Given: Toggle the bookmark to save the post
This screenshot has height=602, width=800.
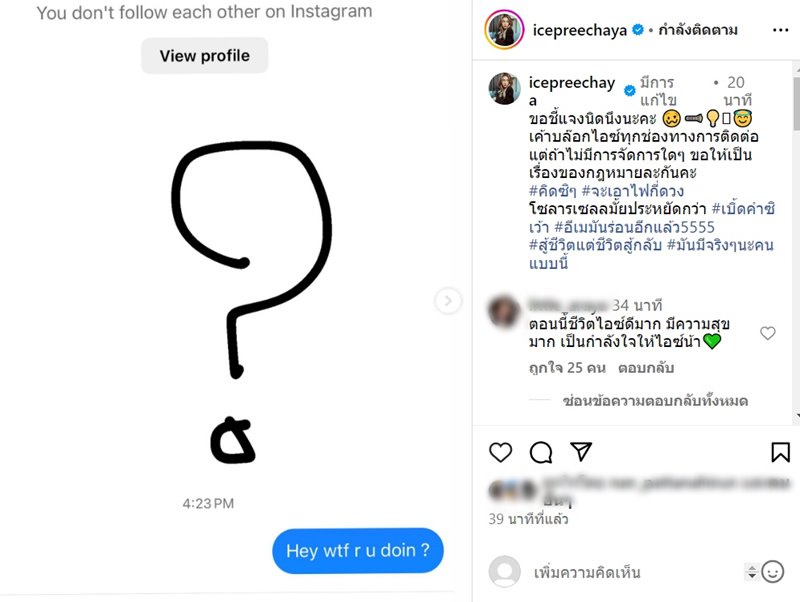Looking at the screenshot, I should click(x=780, y=452).
